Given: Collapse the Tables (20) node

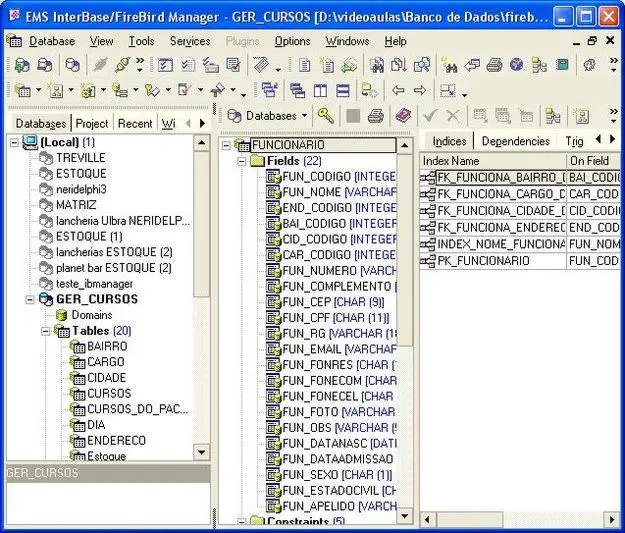Looking at the screenshot, I should (45, 331).
